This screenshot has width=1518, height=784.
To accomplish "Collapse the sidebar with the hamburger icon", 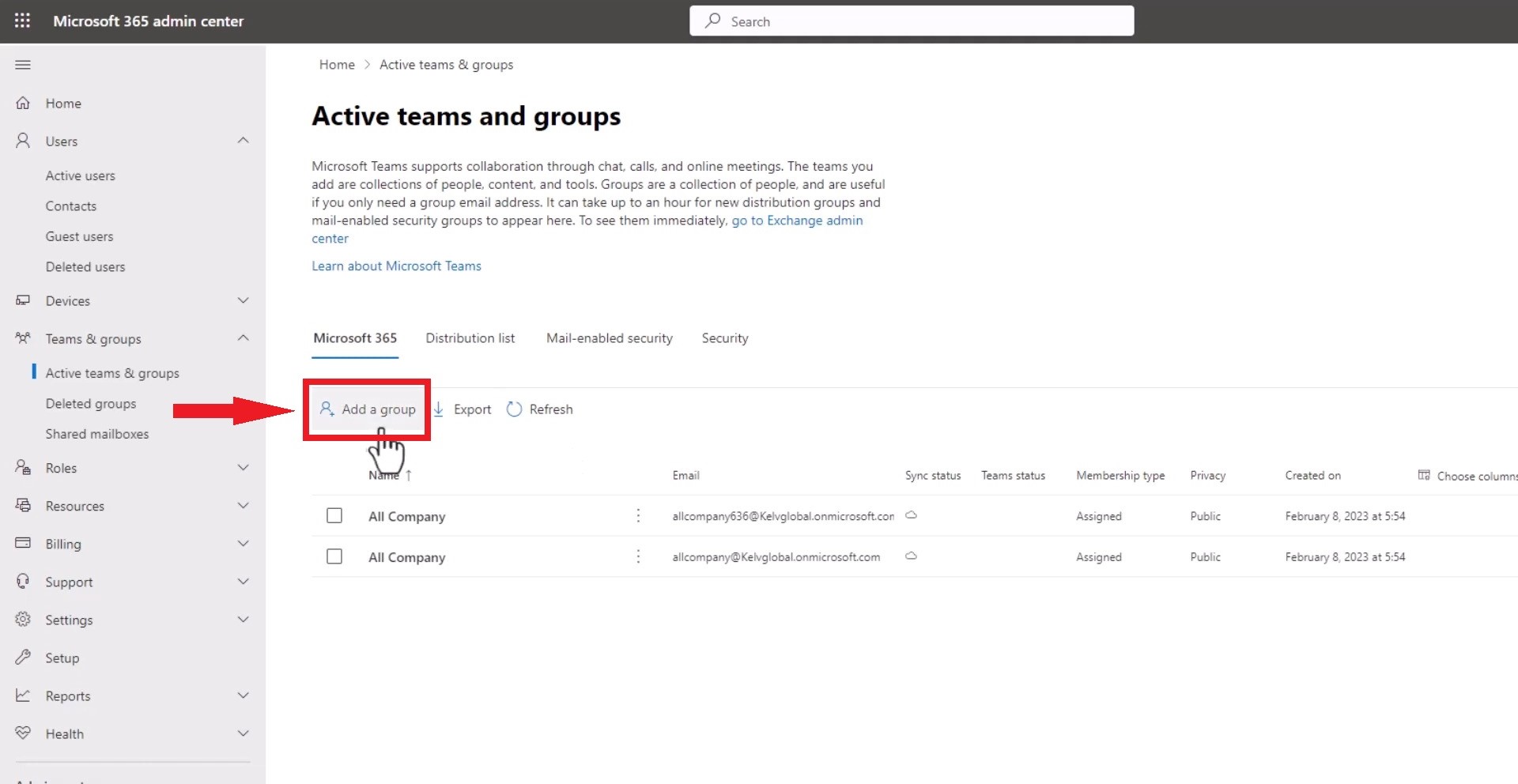I will pyautogui.click(x=22, y=64).
